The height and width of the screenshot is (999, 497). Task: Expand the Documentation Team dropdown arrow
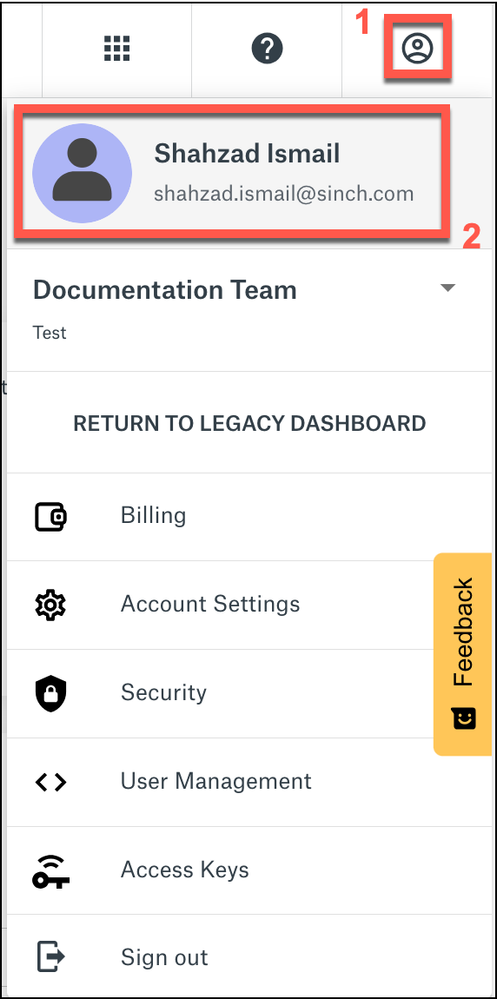(448, 288)
